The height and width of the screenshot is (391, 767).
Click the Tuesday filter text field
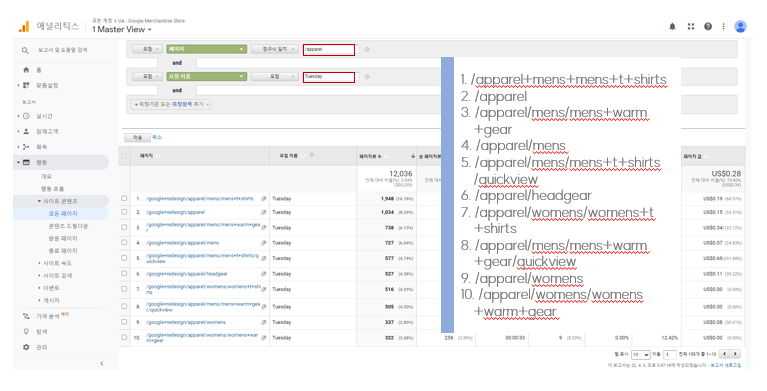pyautogui.click(x=329, y=77)
